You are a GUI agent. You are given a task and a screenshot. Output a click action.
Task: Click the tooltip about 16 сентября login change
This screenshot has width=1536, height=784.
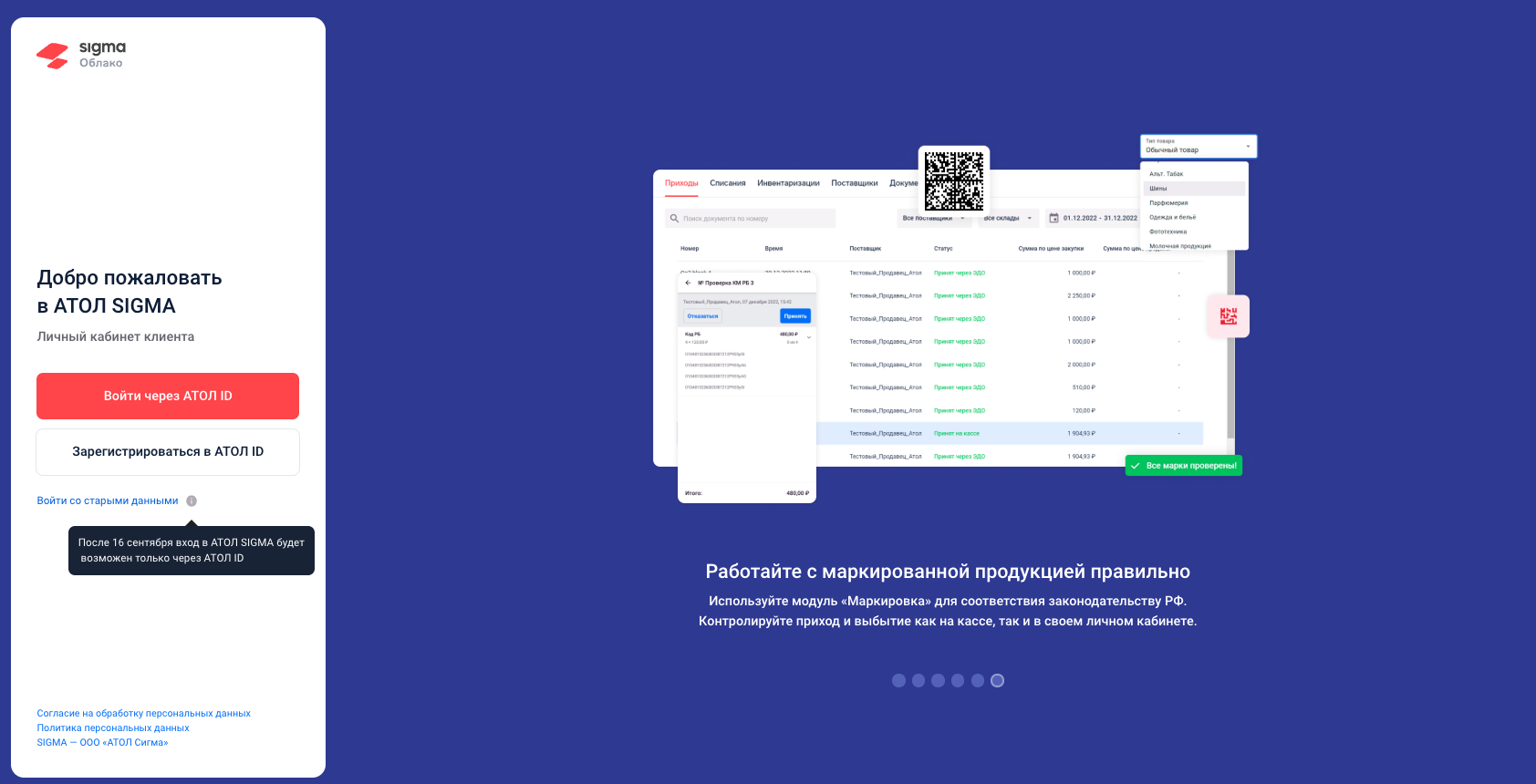click(192, 551)
